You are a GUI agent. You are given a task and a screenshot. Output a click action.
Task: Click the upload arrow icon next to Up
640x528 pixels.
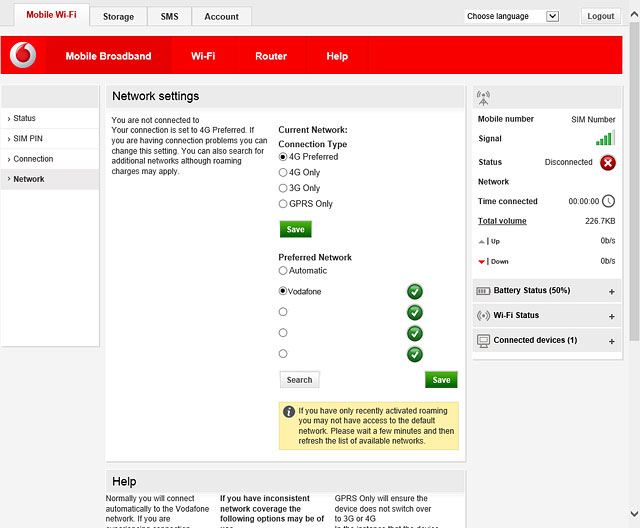point(482,242)
